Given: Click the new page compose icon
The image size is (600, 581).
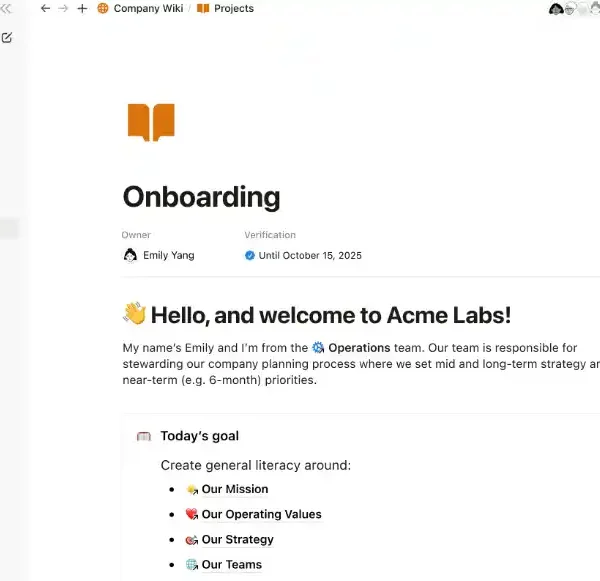Looking at the screenshot, I should pos(7,38).
